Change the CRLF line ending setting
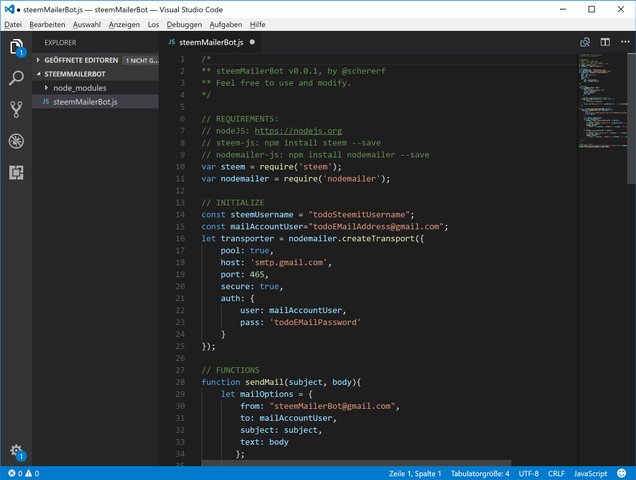Image resolution: width=636 pixels, height=480 pixels. tap(556, 474)
